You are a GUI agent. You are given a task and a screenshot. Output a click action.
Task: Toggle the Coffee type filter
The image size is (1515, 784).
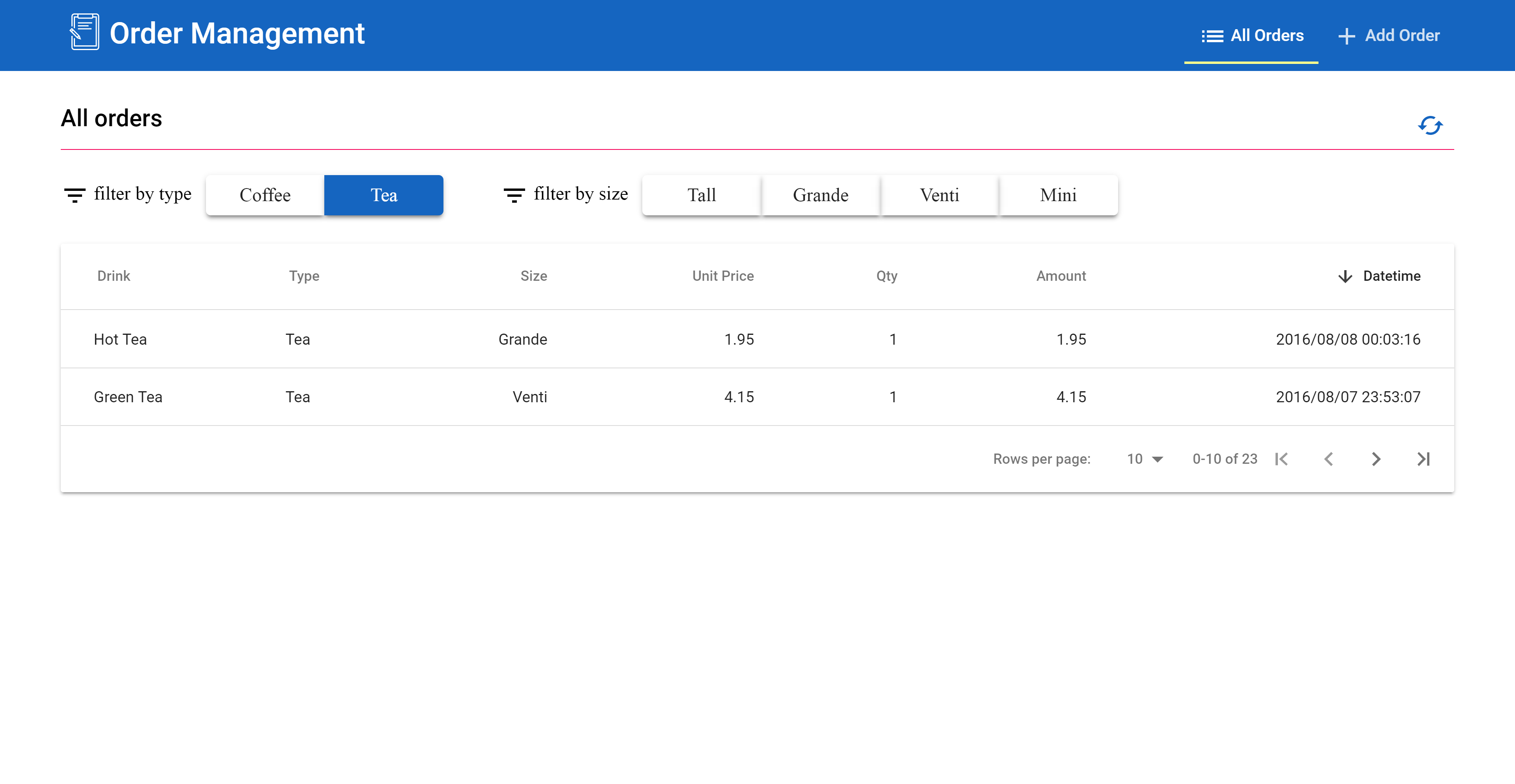(265, 195)
